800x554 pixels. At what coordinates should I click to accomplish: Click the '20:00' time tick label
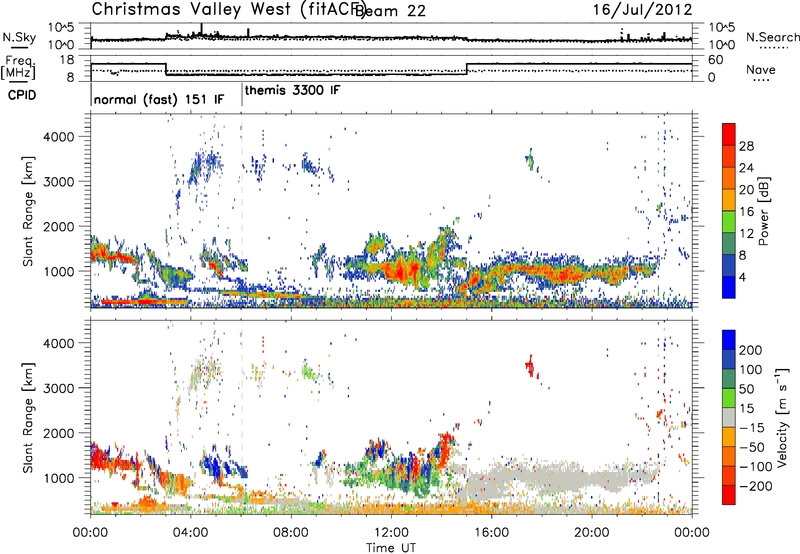pyautogui.click(x=591, y=533)
